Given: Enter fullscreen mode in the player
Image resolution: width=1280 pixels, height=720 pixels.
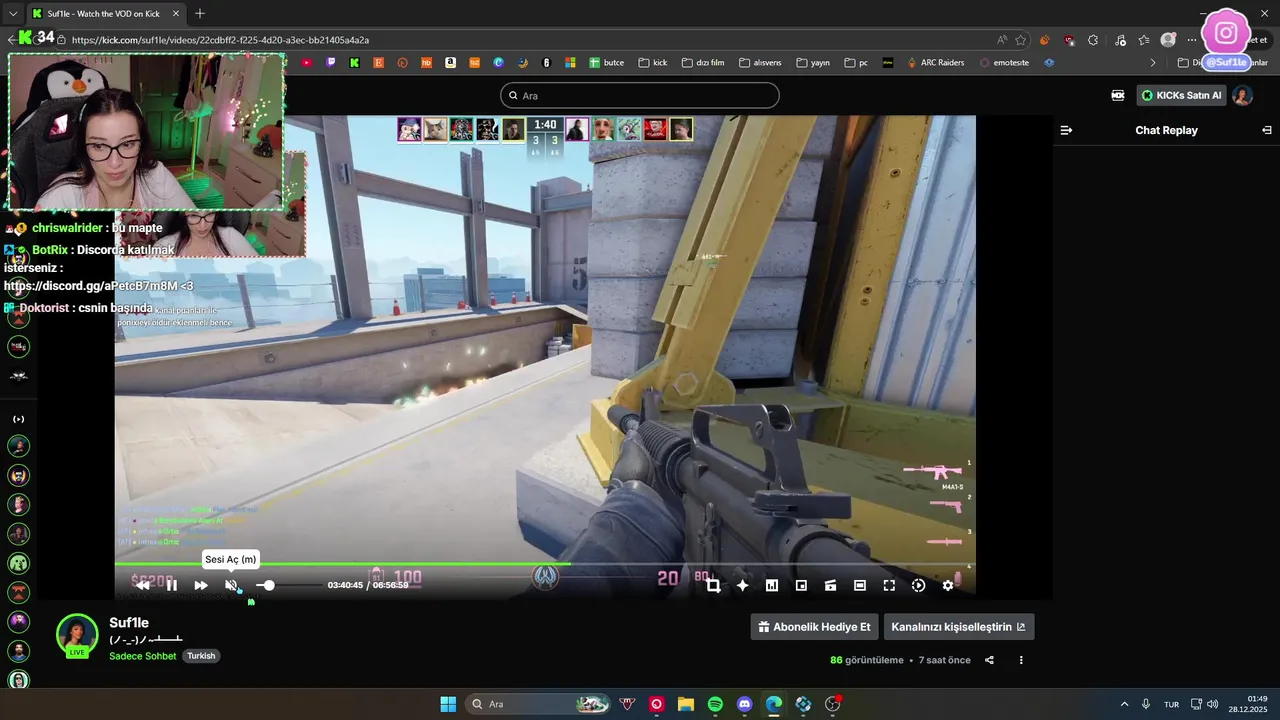Looking at the screenshot, I should [889, 586].
